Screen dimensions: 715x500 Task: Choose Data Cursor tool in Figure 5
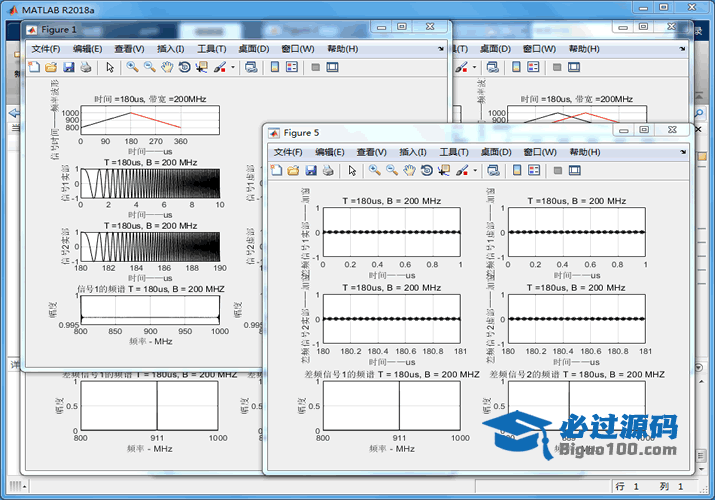[x=444, y=171]
